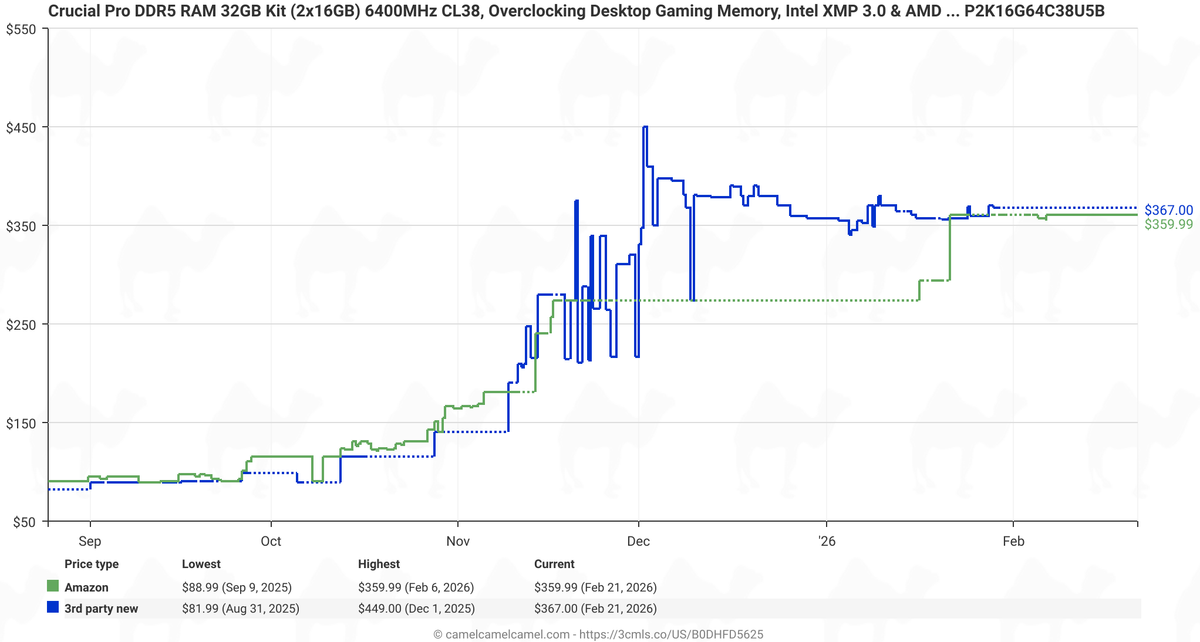Click the '26 year marker on the axis
Viewport: 1200px width, 642px height.
(x=826, y=541)
